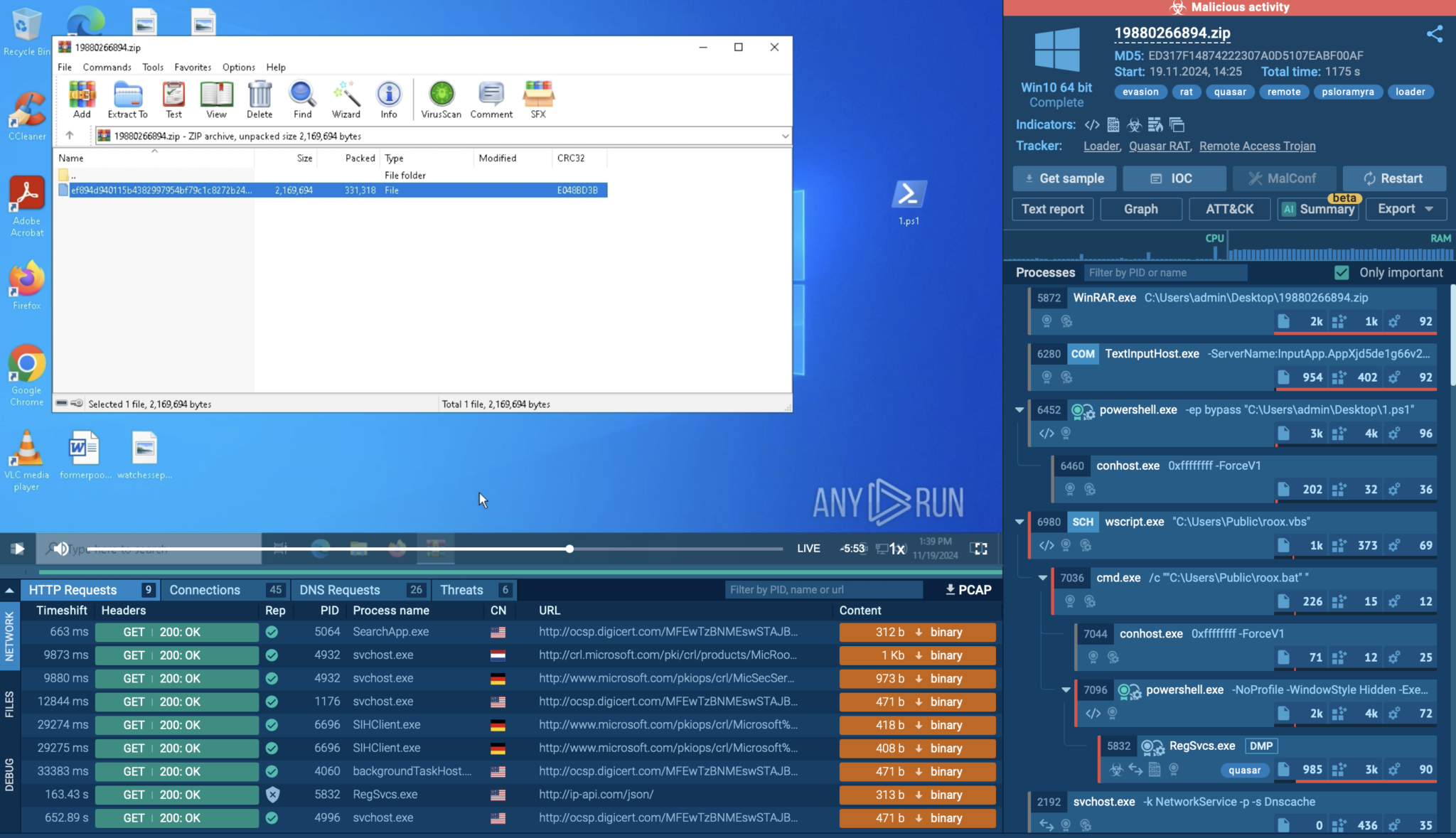Toggle the video fullscreen icon
The height and width of the screenshot is (838, 1456).
click(980, 549)
